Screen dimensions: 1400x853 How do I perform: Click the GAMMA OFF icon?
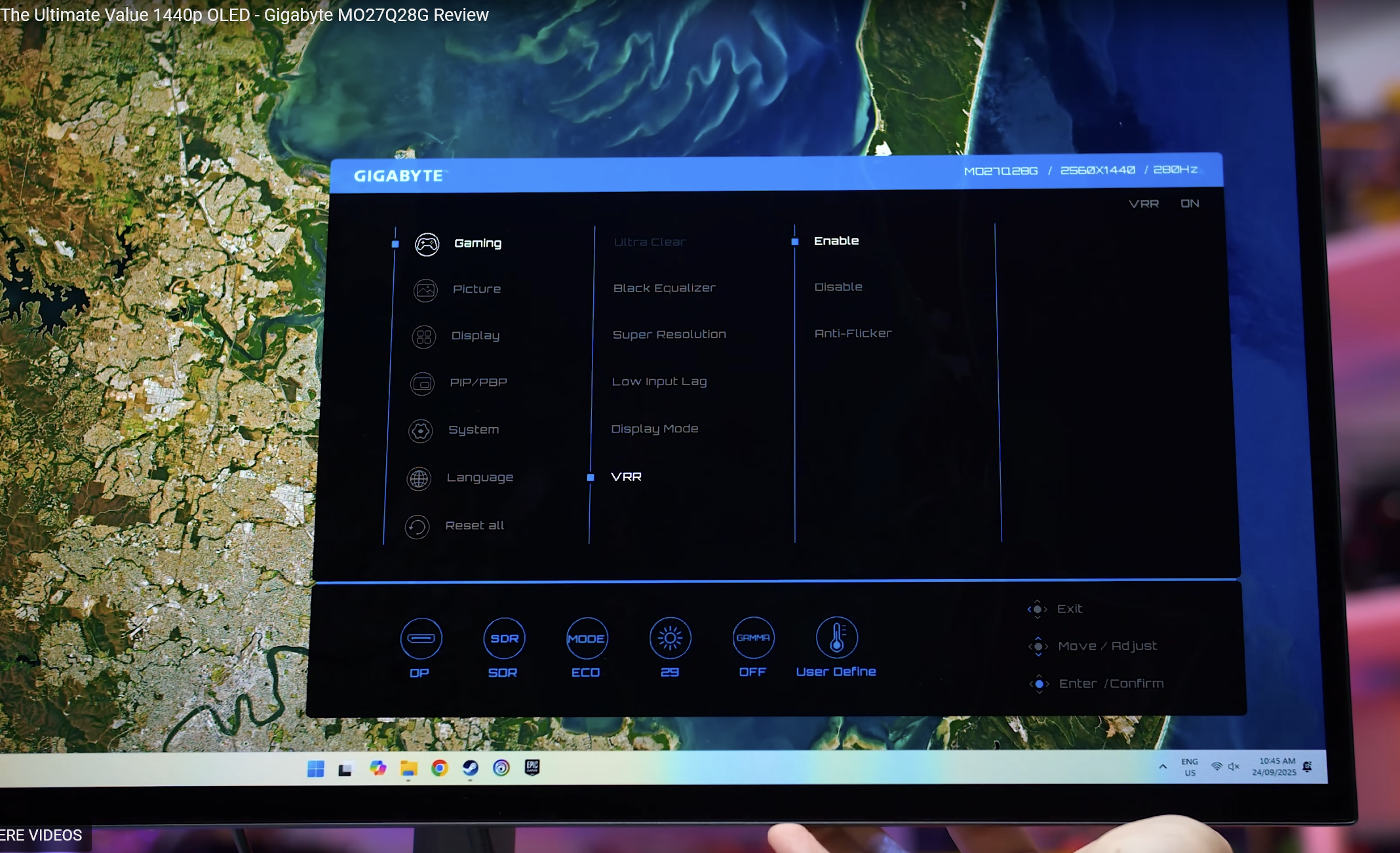(x=753, y=637)
